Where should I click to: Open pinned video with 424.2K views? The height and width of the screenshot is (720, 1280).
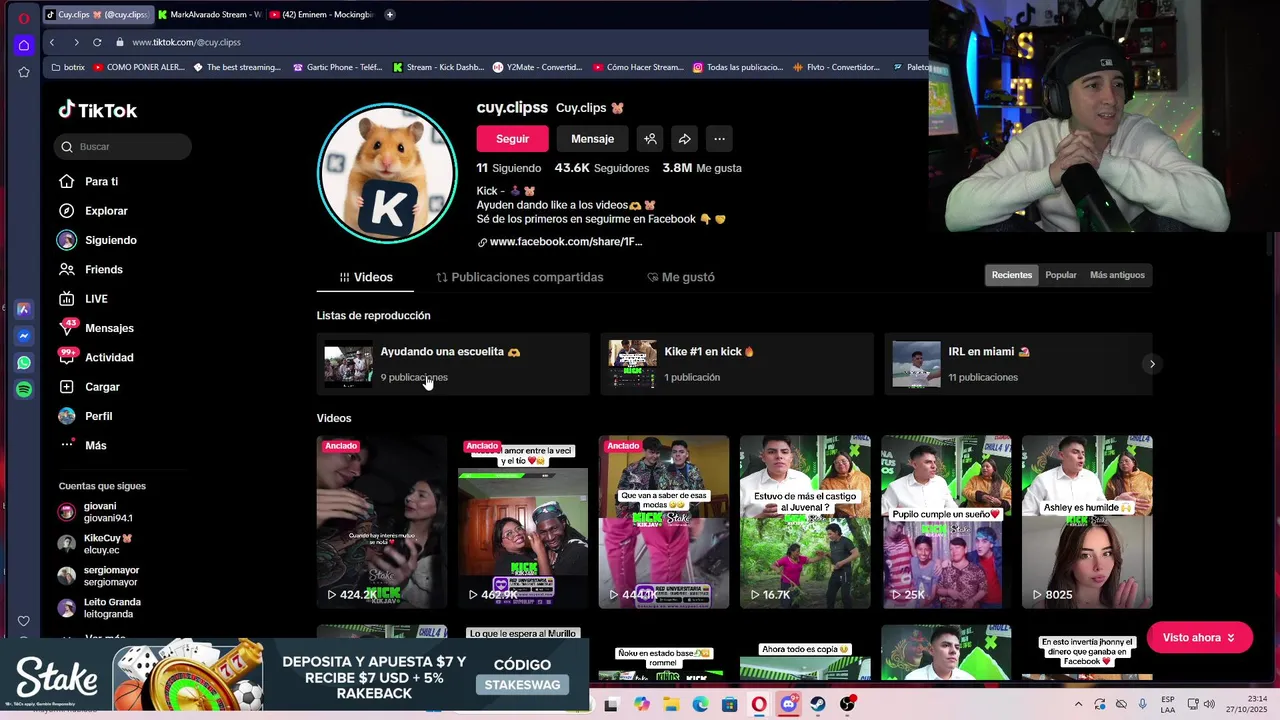[x=382, y=521]
